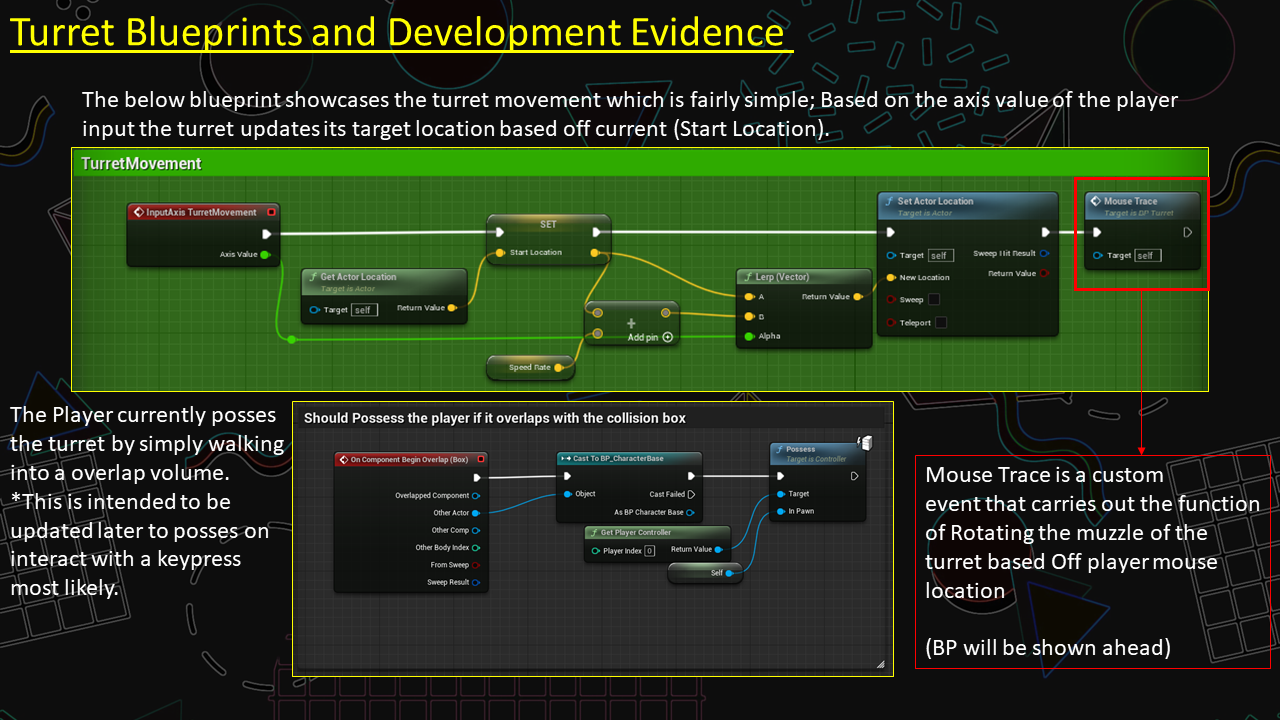
Task: Enable the Sweep checkbox on Set Actor Location
Action: (933, 299)
